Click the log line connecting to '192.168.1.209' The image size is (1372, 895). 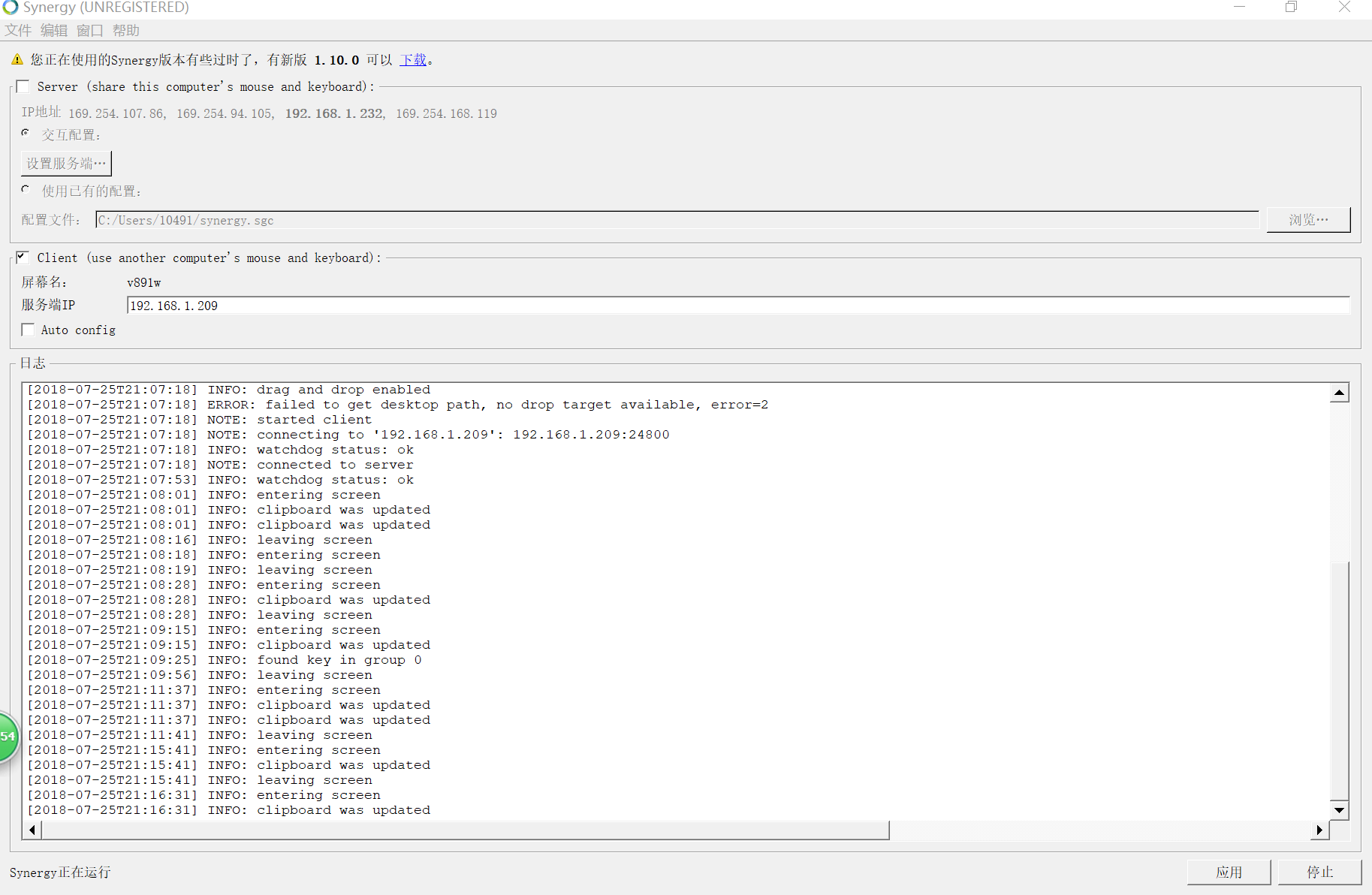tap(348, 435)
